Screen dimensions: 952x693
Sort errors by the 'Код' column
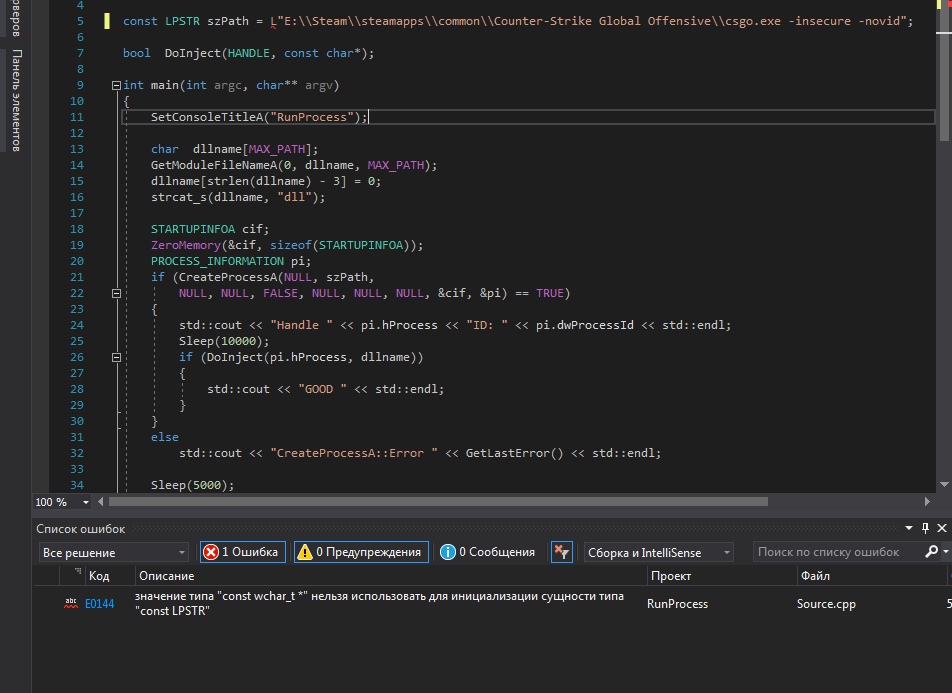[x=99, y=576]
